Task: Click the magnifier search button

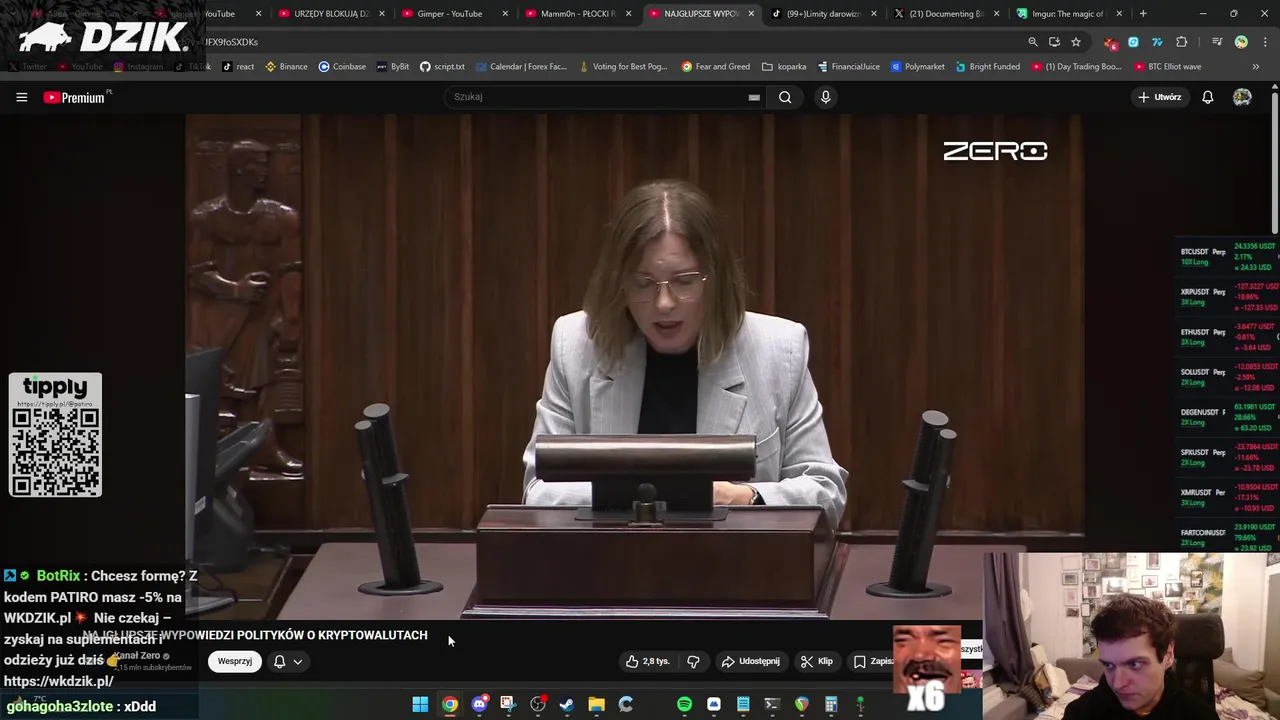Action: coord(785,97)
